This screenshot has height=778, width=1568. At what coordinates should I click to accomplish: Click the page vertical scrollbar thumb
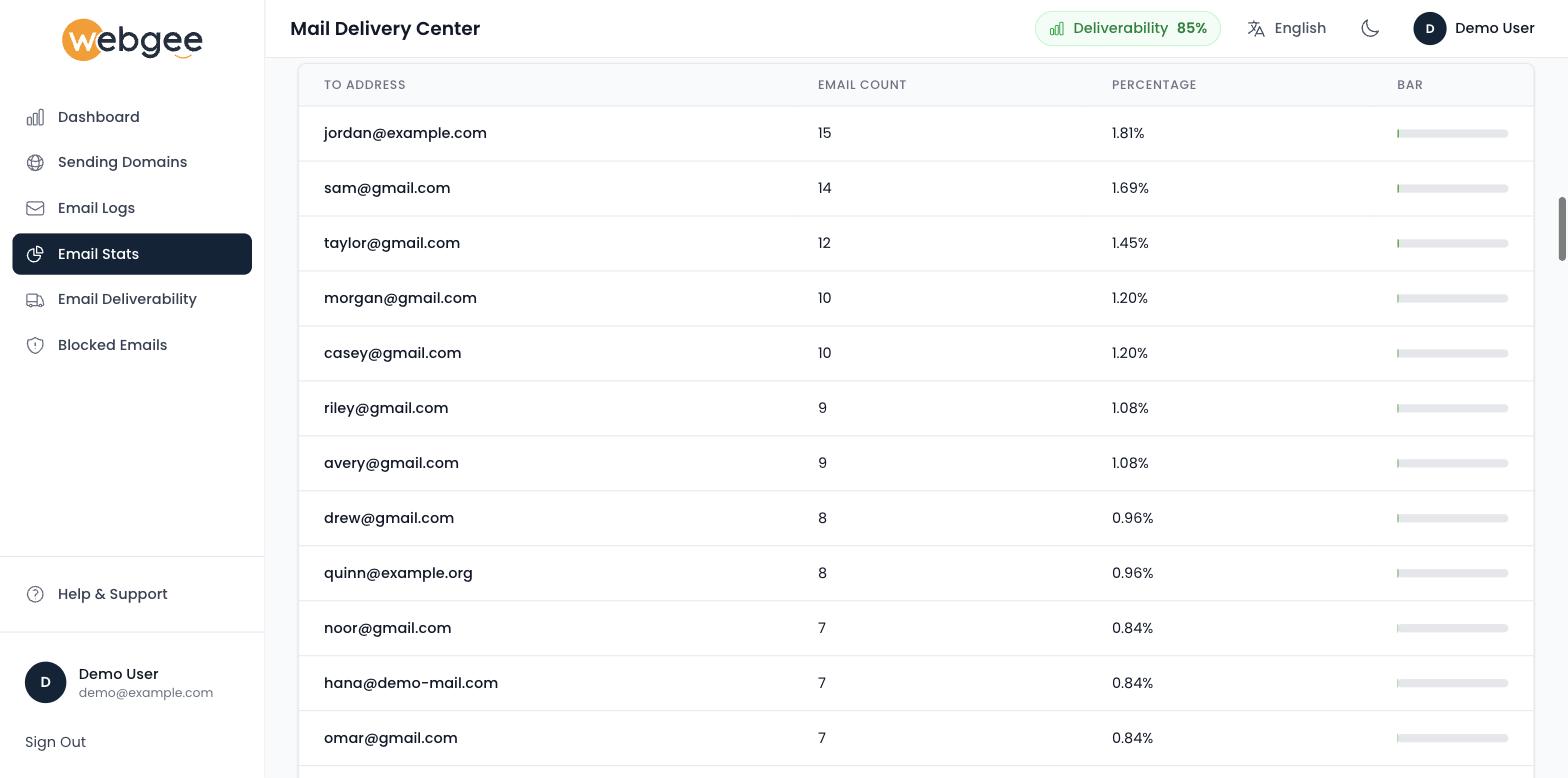coord(1562,229)
